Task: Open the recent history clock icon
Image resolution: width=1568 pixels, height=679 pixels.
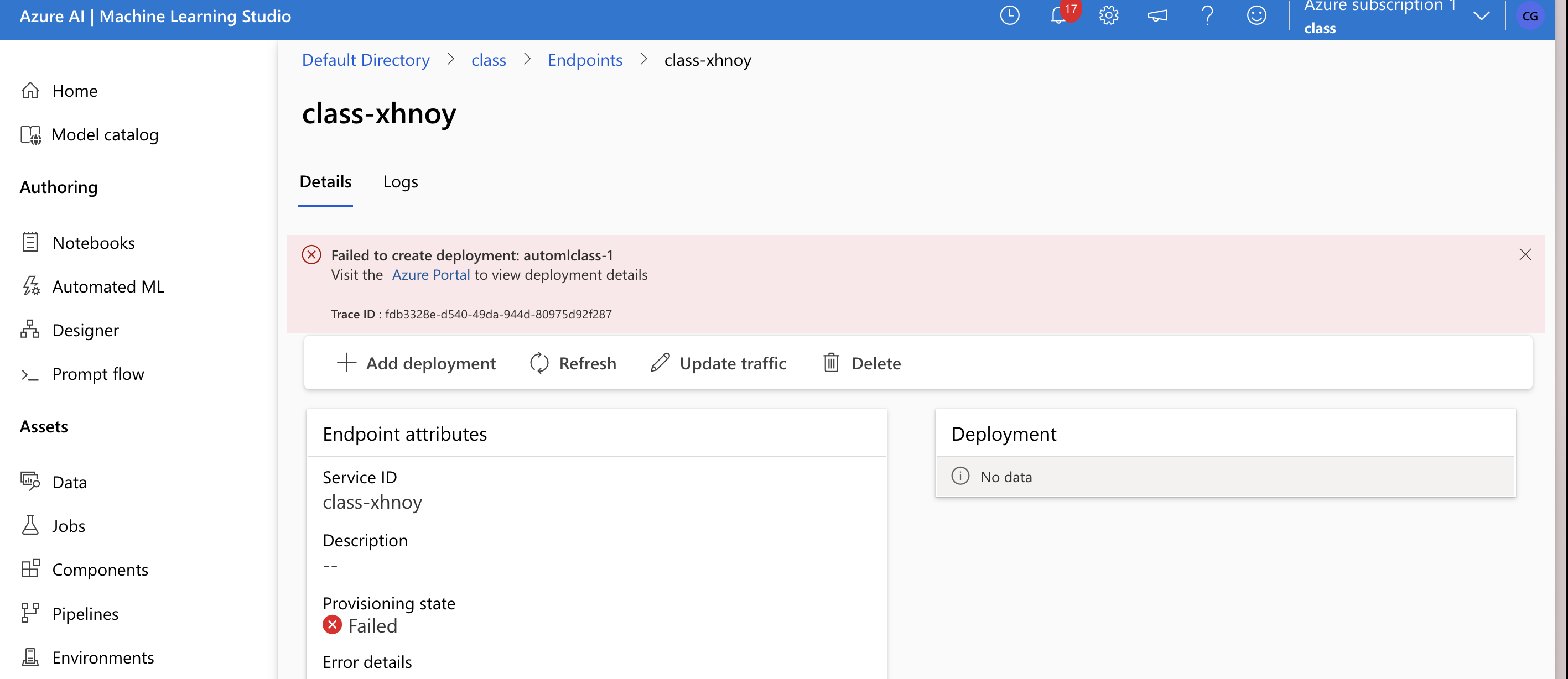Action: tap(1009, 16)
